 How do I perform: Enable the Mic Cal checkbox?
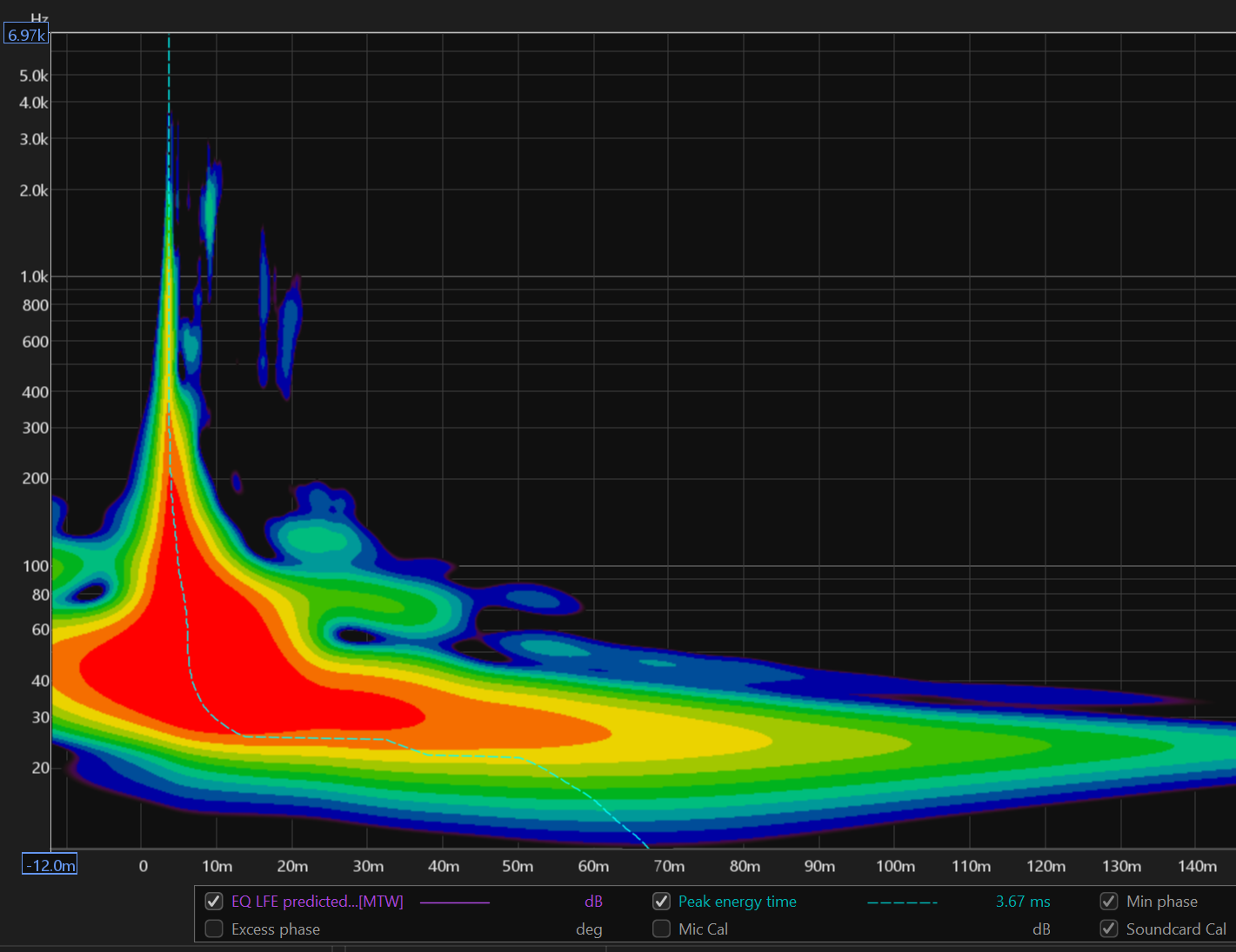pos(661,929)
